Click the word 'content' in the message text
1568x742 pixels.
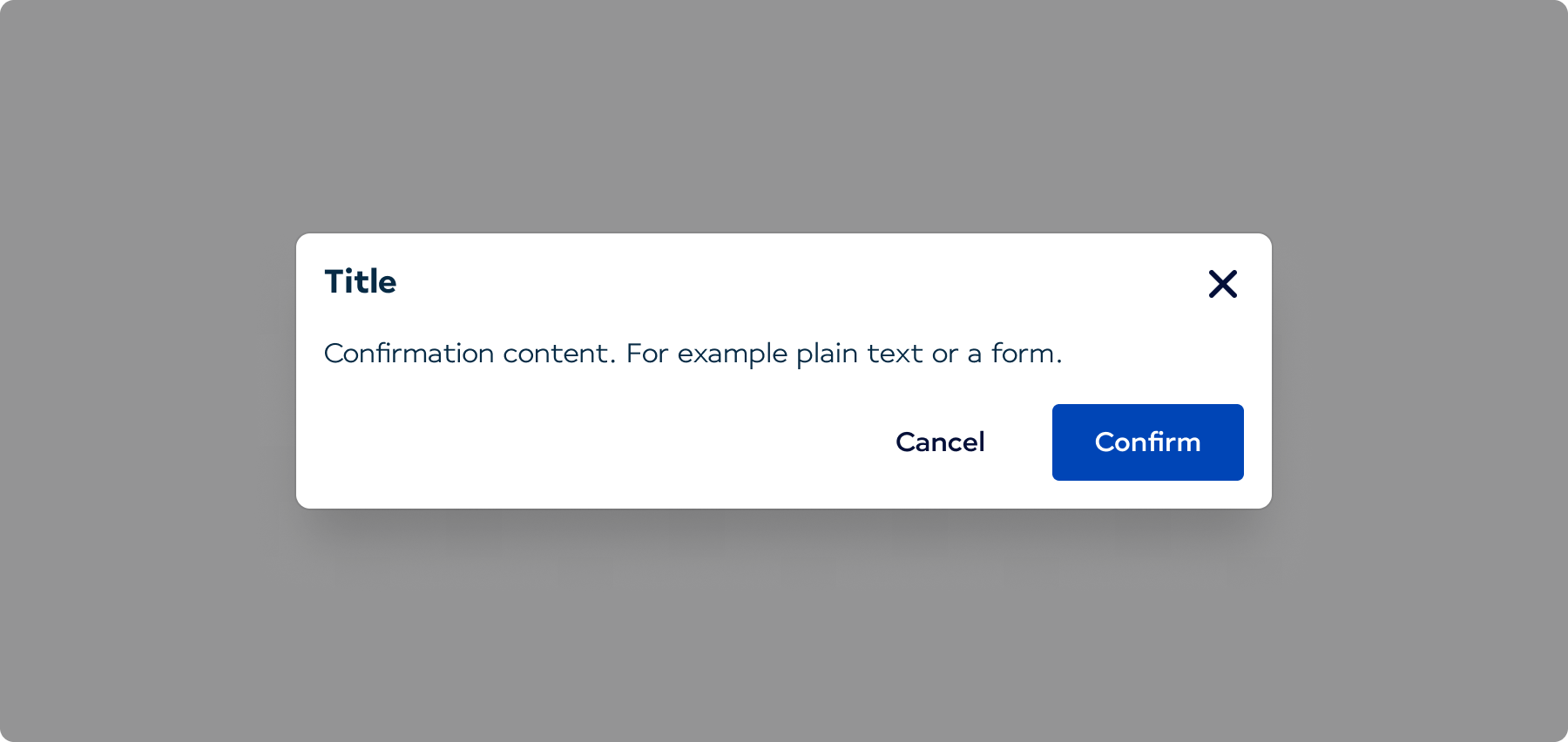tap(558, 354)
